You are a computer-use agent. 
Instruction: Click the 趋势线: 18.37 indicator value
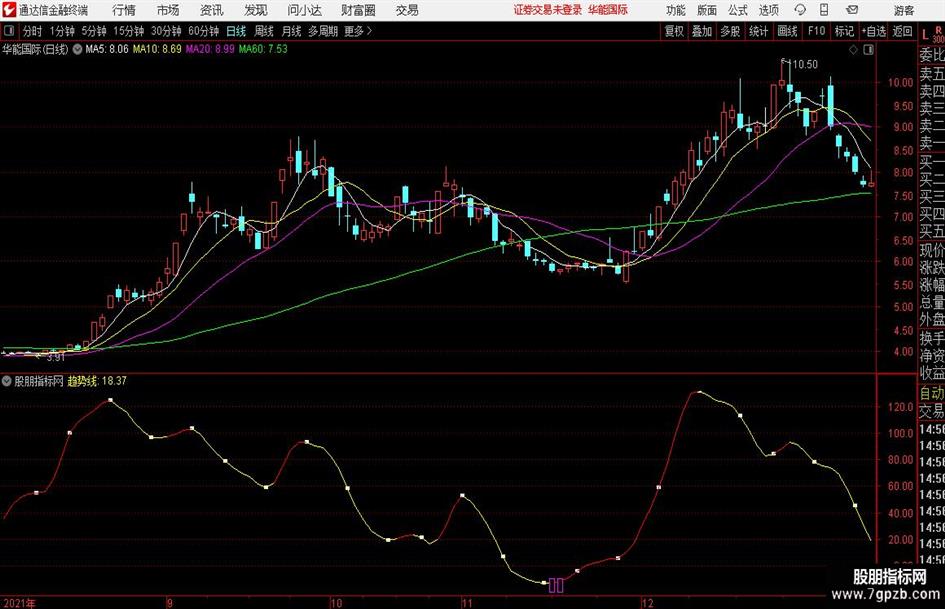97,381
